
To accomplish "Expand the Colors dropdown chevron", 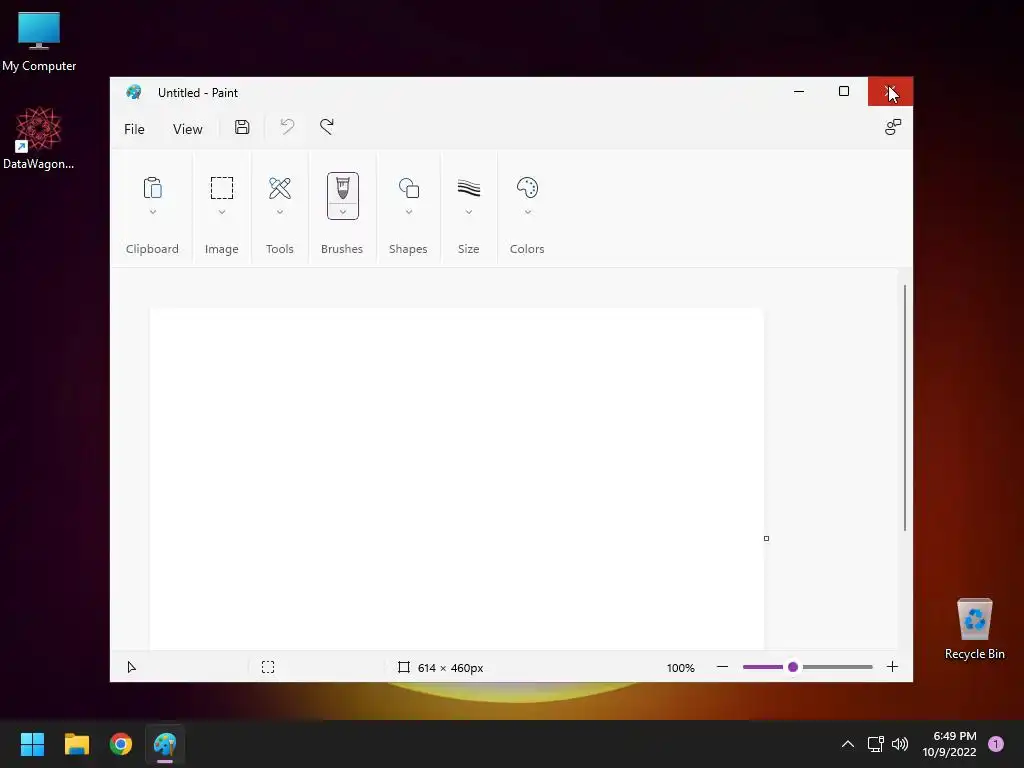I will point(528,212).
